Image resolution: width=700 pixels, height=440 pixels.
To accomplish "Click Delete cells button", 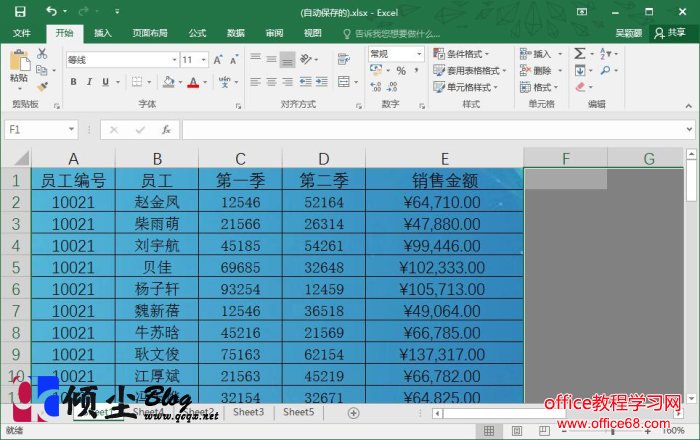I will point(541,71).
